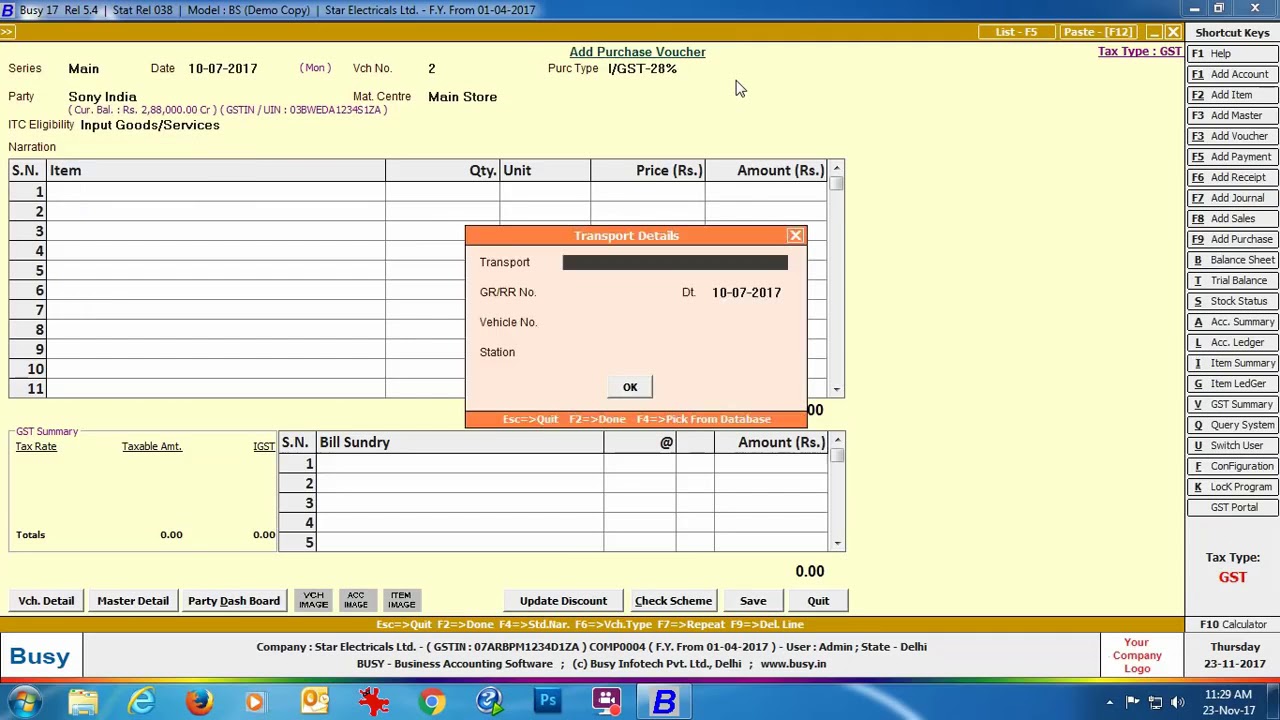Click the Busy logo at bottom left
1280x720 pixels.
(40, 657)
